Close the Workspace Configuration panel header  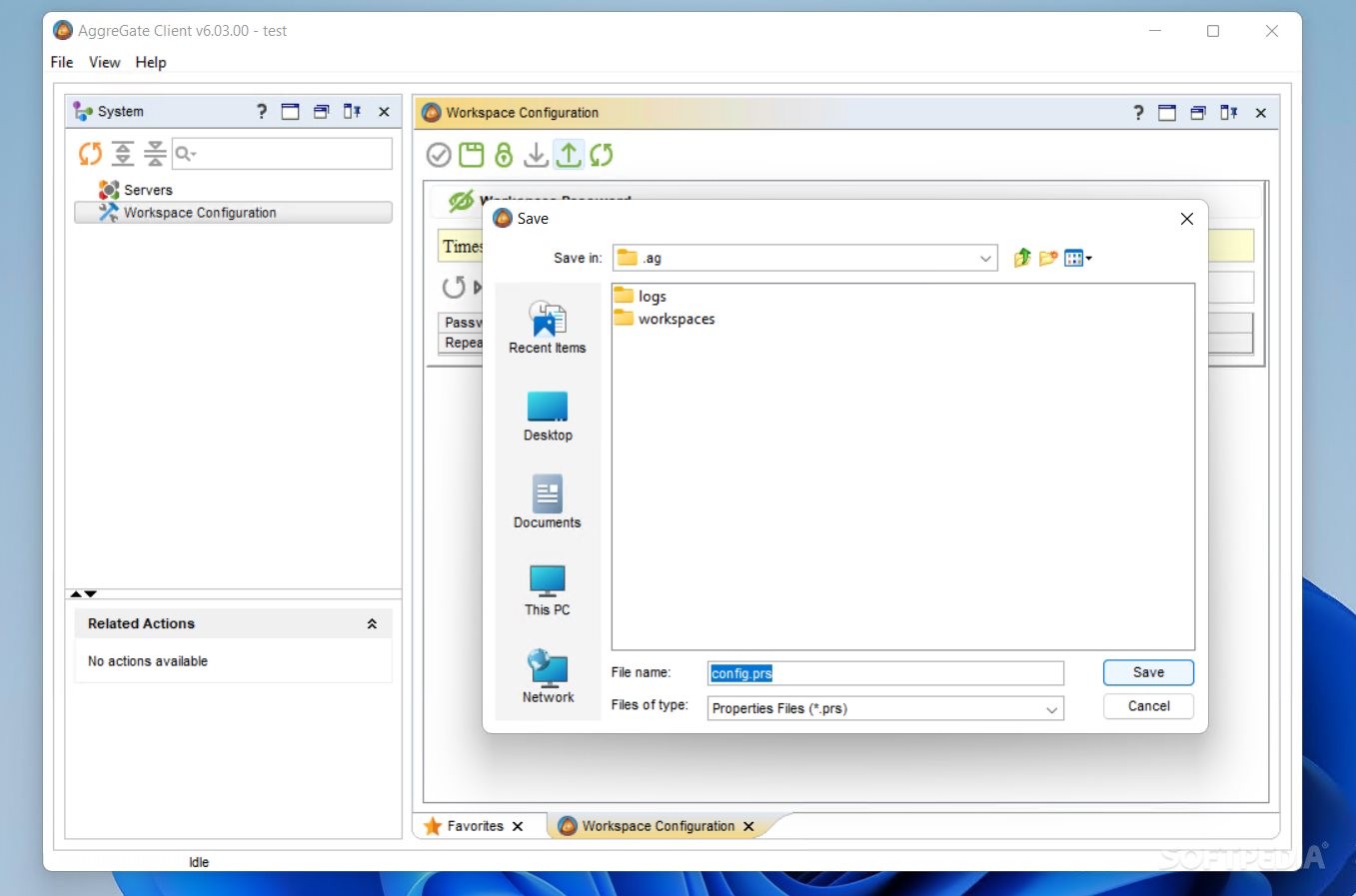1261,113
